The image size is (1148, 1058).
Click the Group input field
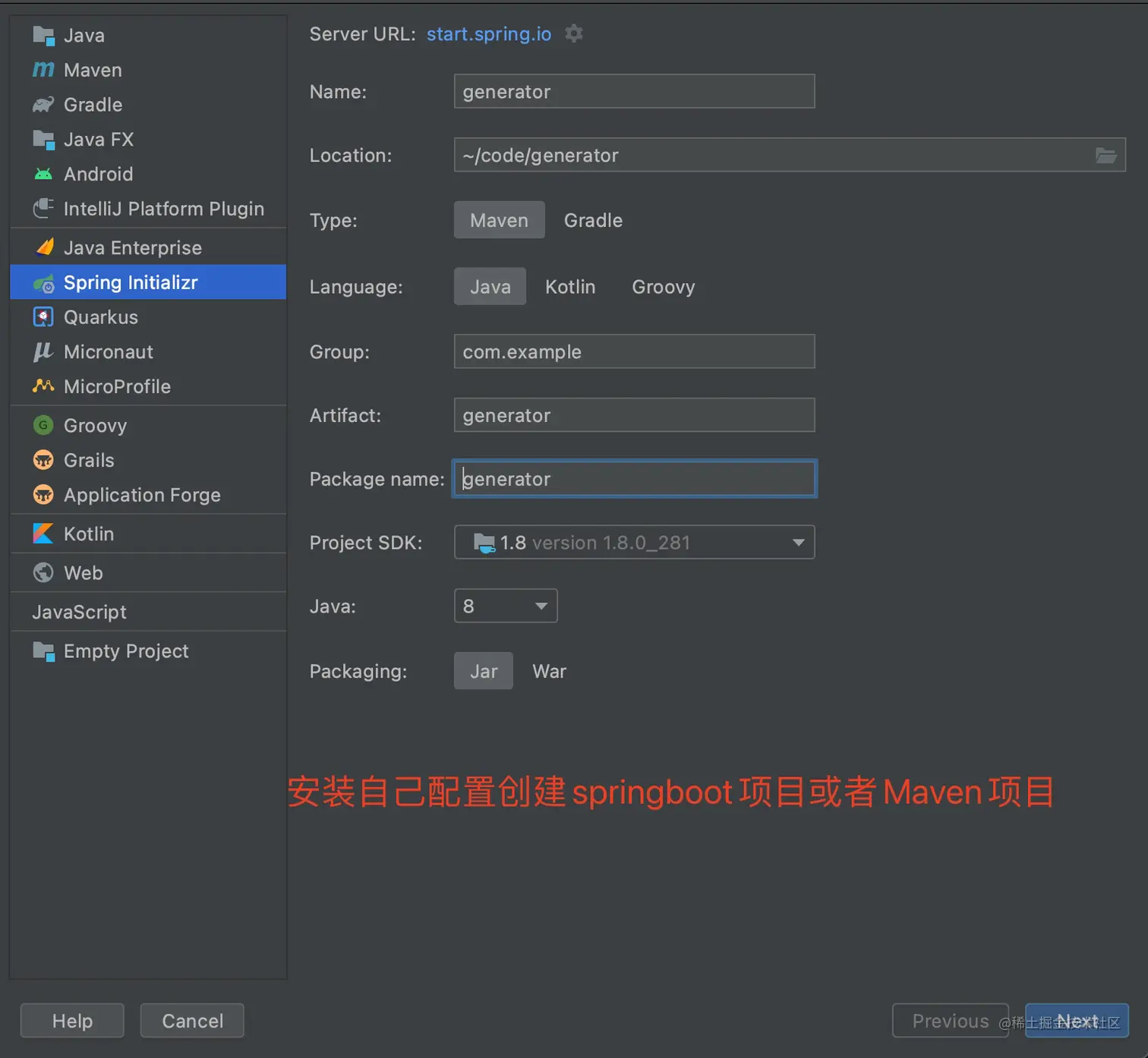634,351
